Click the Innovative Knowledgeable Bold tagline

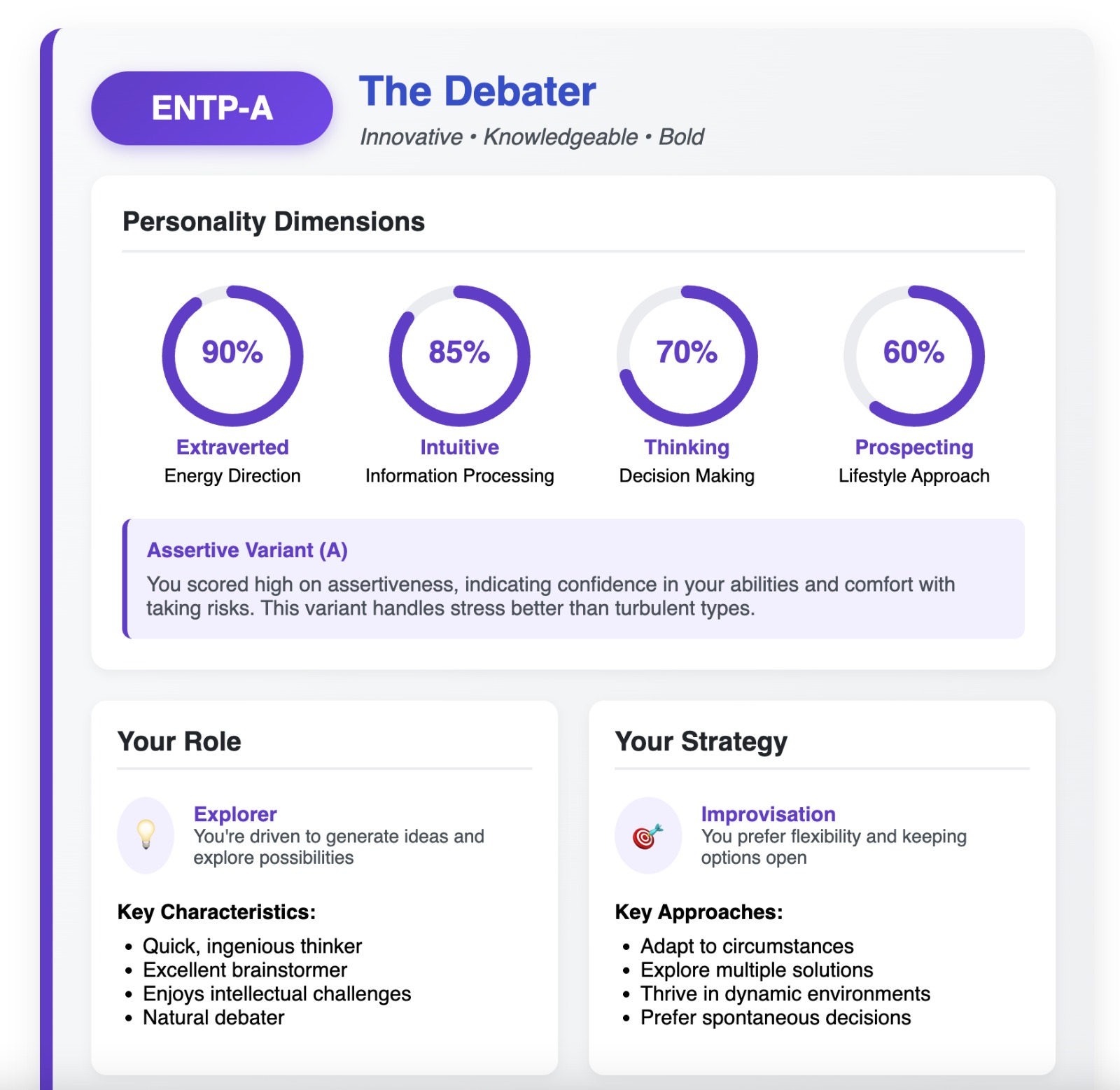coord(532,137)
